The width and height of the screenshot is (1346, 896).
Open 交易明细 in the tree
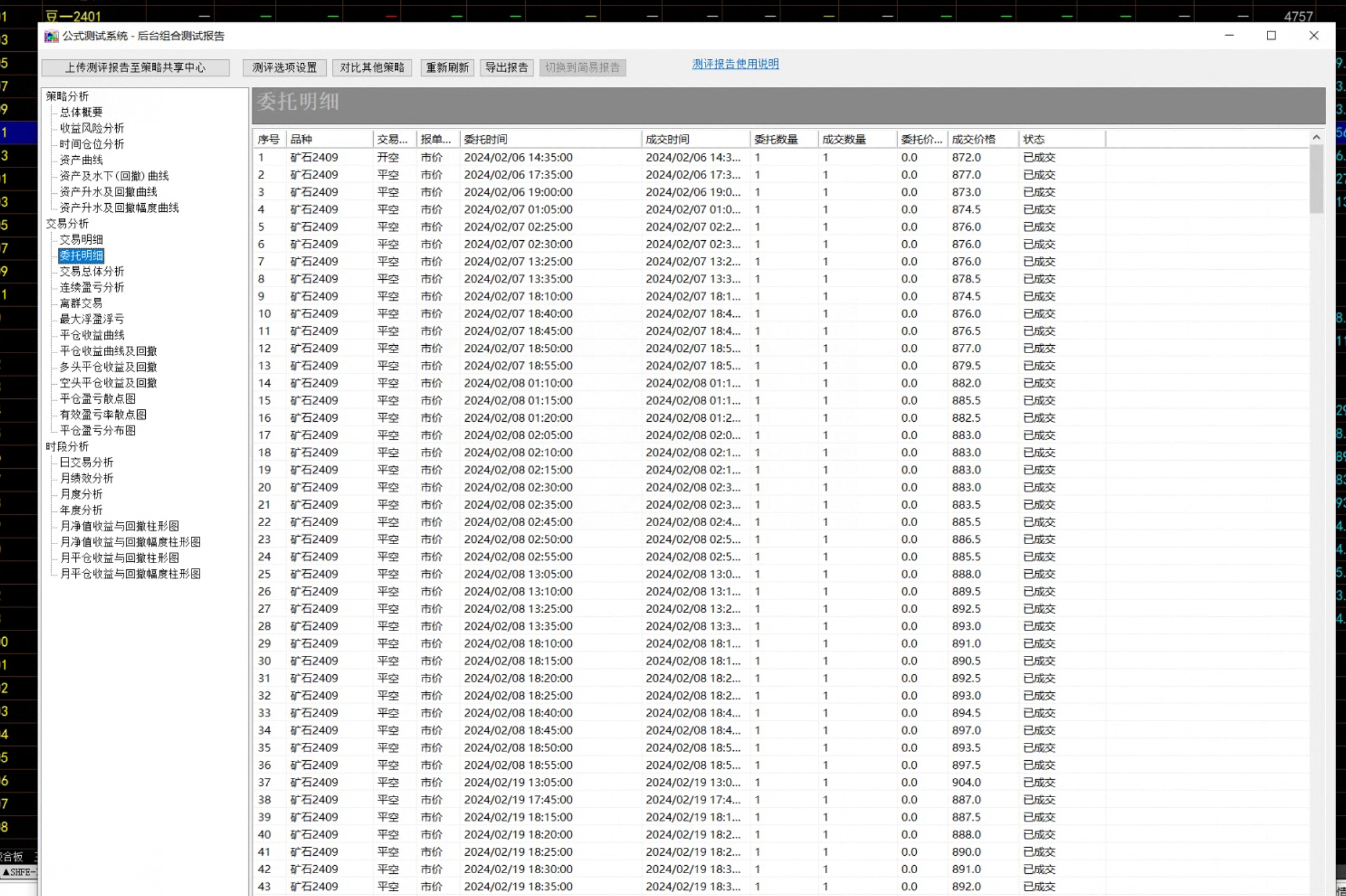(81, 240)
